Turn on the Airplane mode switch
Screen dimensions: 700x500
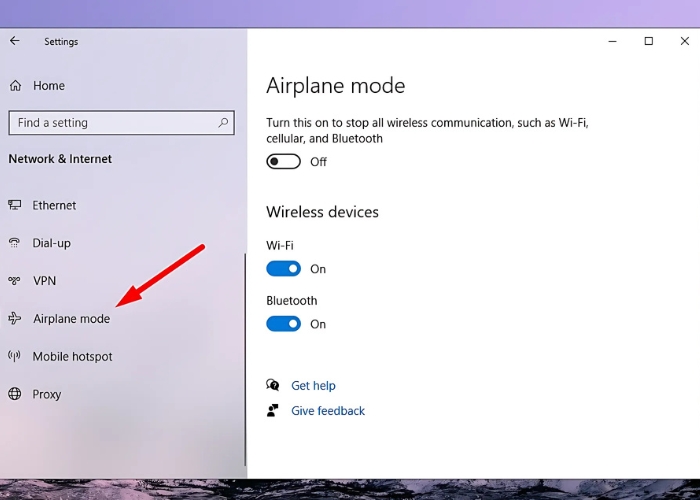click(x=284, y=161)
